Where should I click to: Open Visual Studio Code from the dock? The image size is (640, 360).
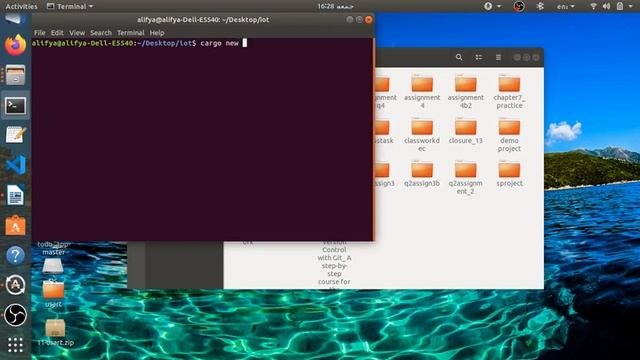click(15, 165)
